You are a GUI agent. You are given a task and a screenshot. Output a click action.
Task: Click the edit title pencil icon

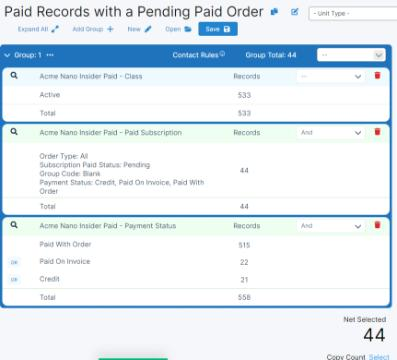(294, 12)
